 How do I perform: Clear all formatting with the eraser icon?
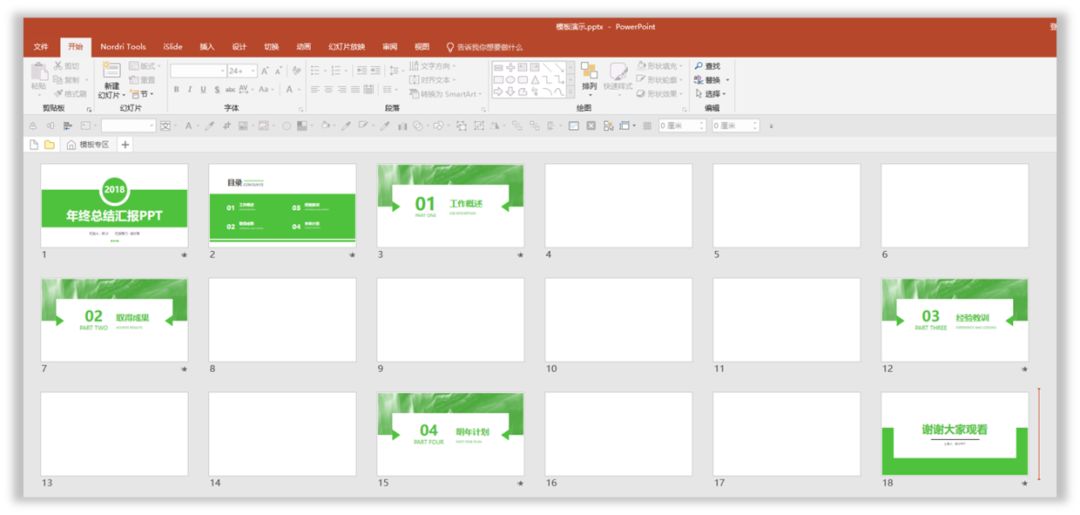(x=297, y=71)
